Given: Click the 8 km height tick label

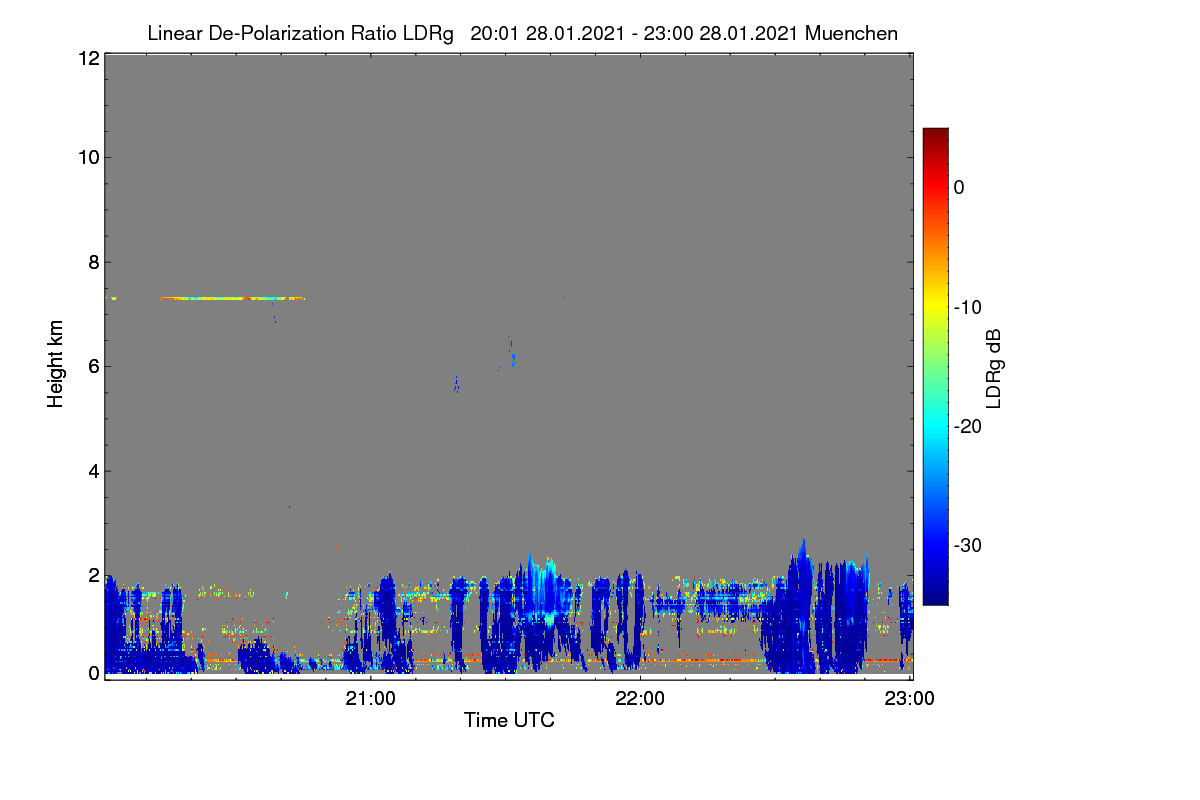Looking at the screenshot, I should pyautogui.click(x=93, y=262).
